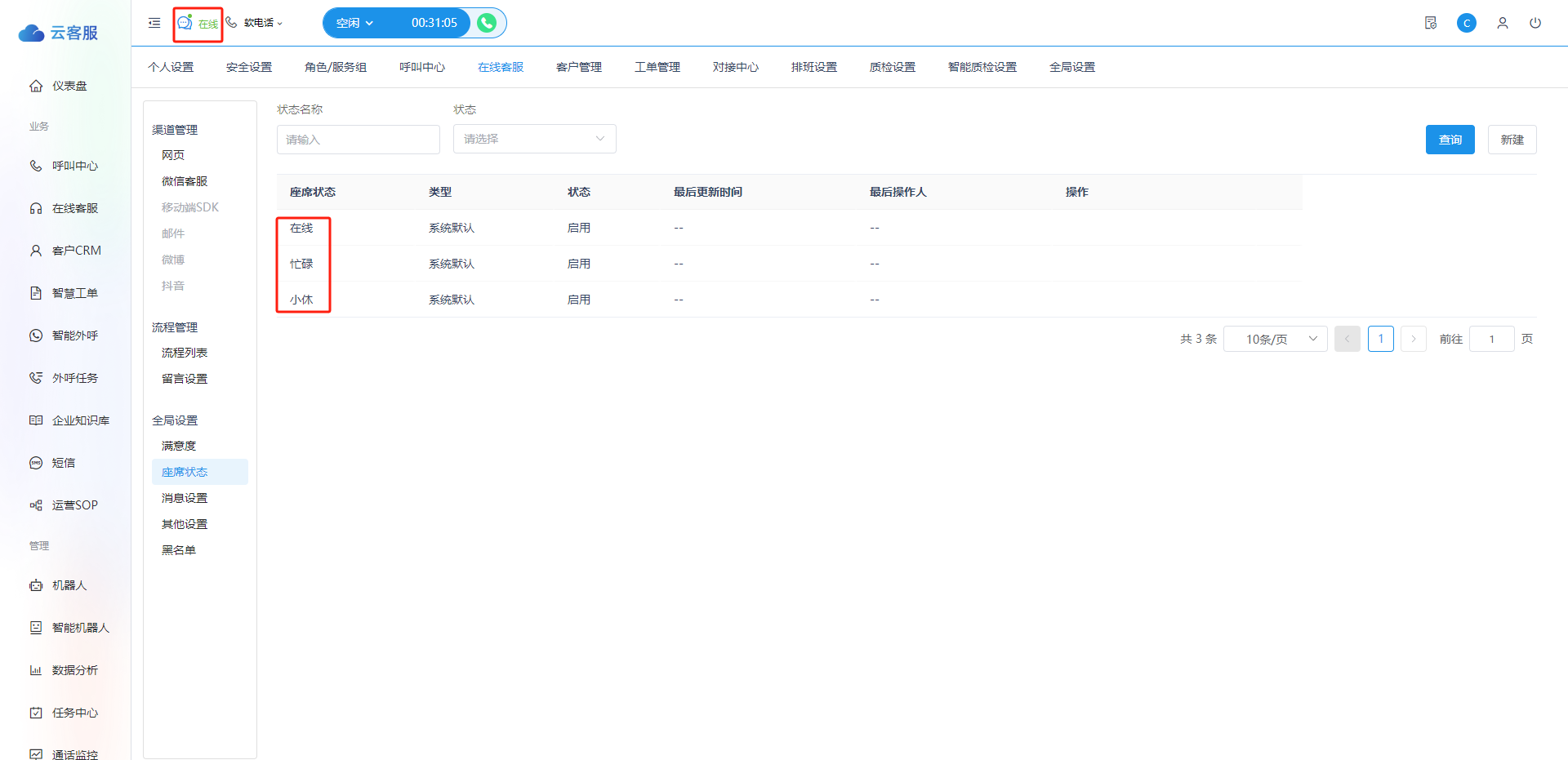The width and height of the screenshot is (1568, 760).
Task: Switch to top 呼叫中心 tab
Action: pyautogui.click(x=422, y=67)
